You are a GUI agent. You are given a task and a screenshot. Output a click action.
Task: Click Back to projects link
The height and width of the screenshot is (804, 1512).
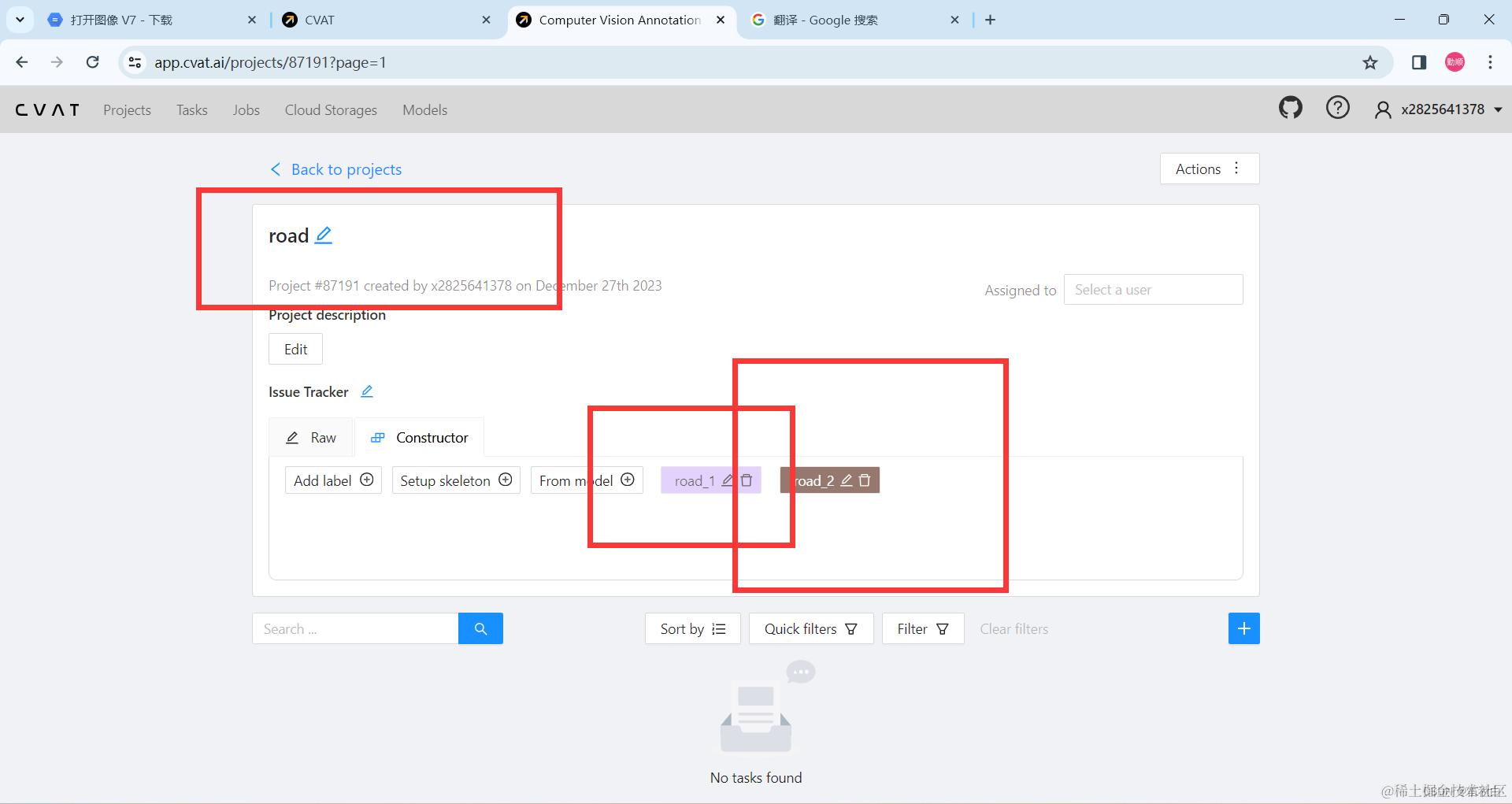(335, 169)
